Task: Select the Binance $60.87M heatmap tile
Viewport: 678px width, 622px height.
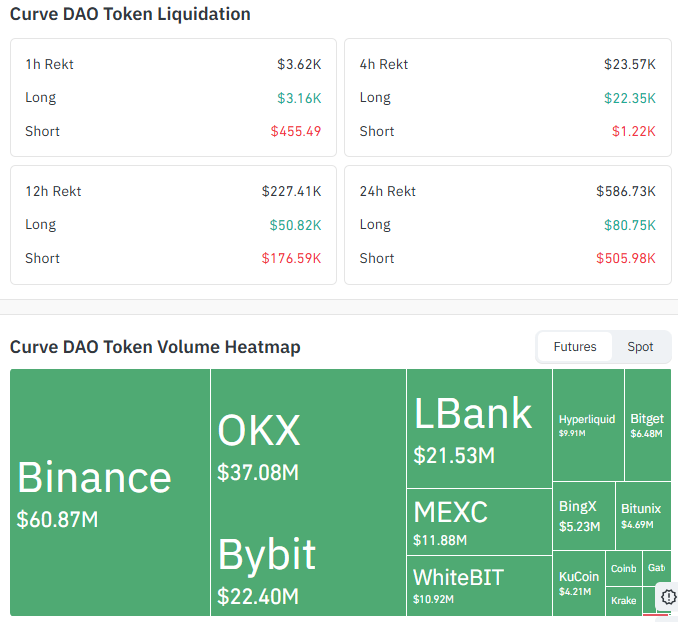Action: click(x=110, y=492)
